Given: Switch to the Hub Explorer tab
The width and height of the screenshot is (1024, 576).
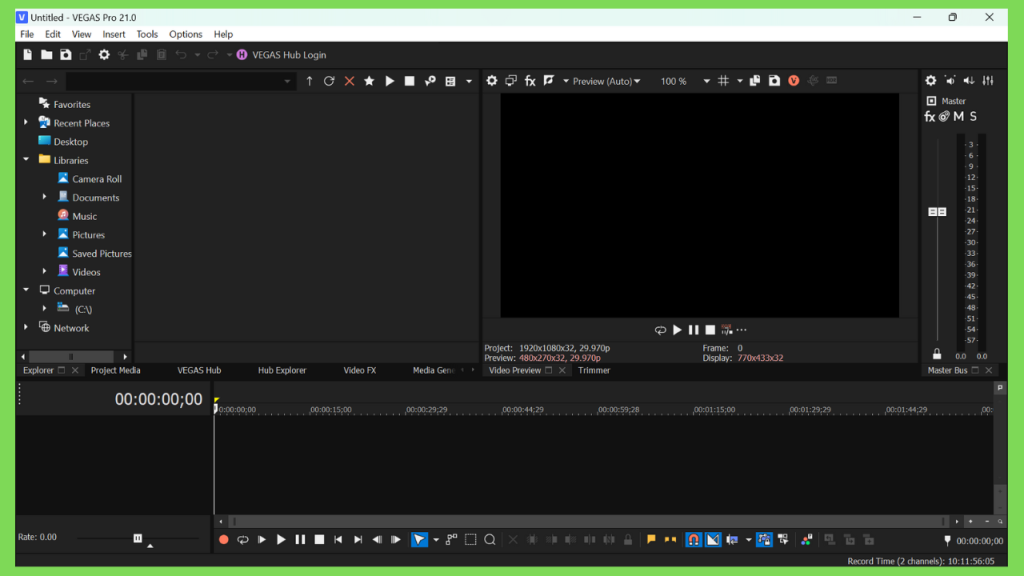Looking at the screenshot, I should tap(282, 370).
